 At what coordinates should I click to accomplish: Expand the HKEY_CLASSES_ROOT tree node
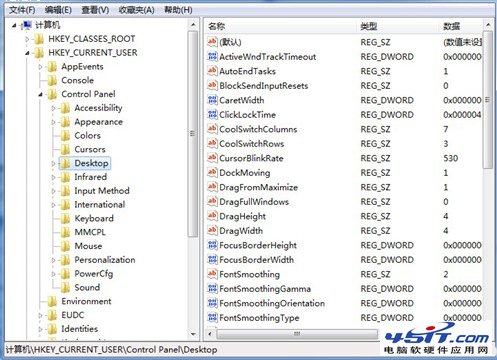27,39
